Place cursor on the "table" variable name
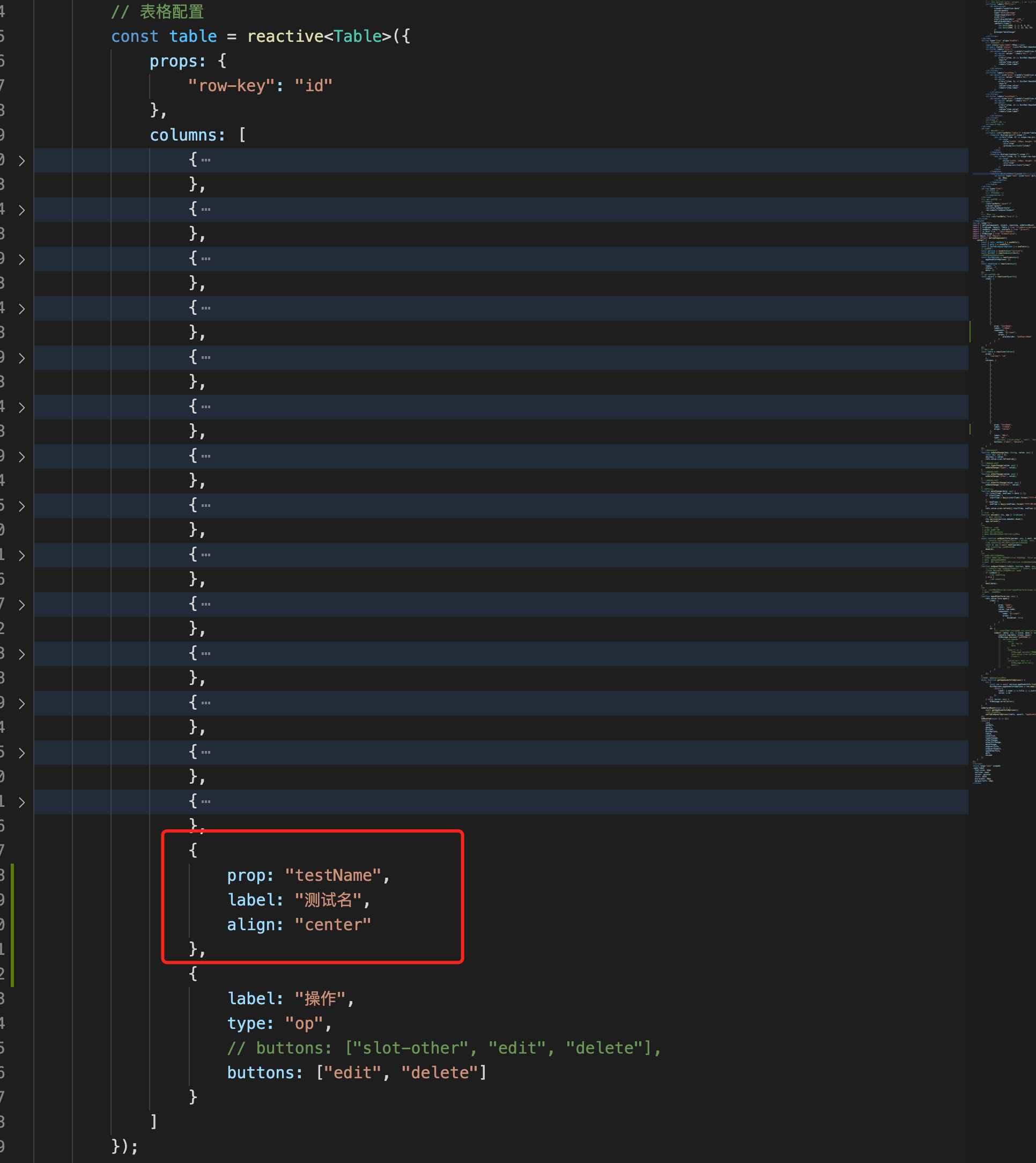 point(193,36)
